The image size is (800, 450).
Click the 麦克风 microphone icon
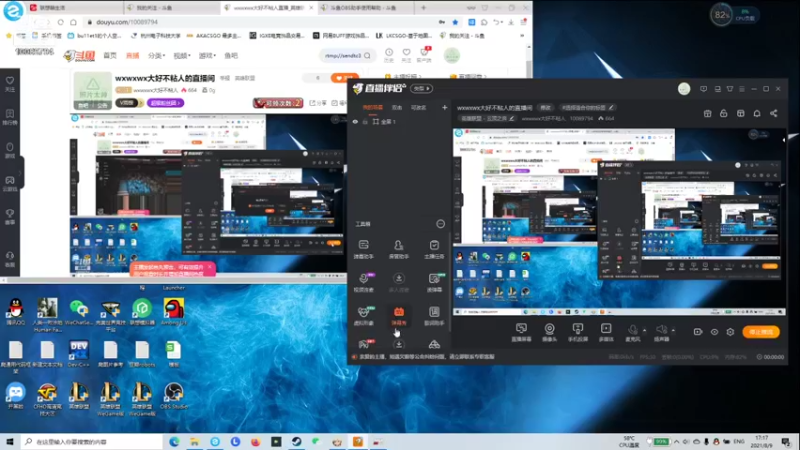[633, 332]
